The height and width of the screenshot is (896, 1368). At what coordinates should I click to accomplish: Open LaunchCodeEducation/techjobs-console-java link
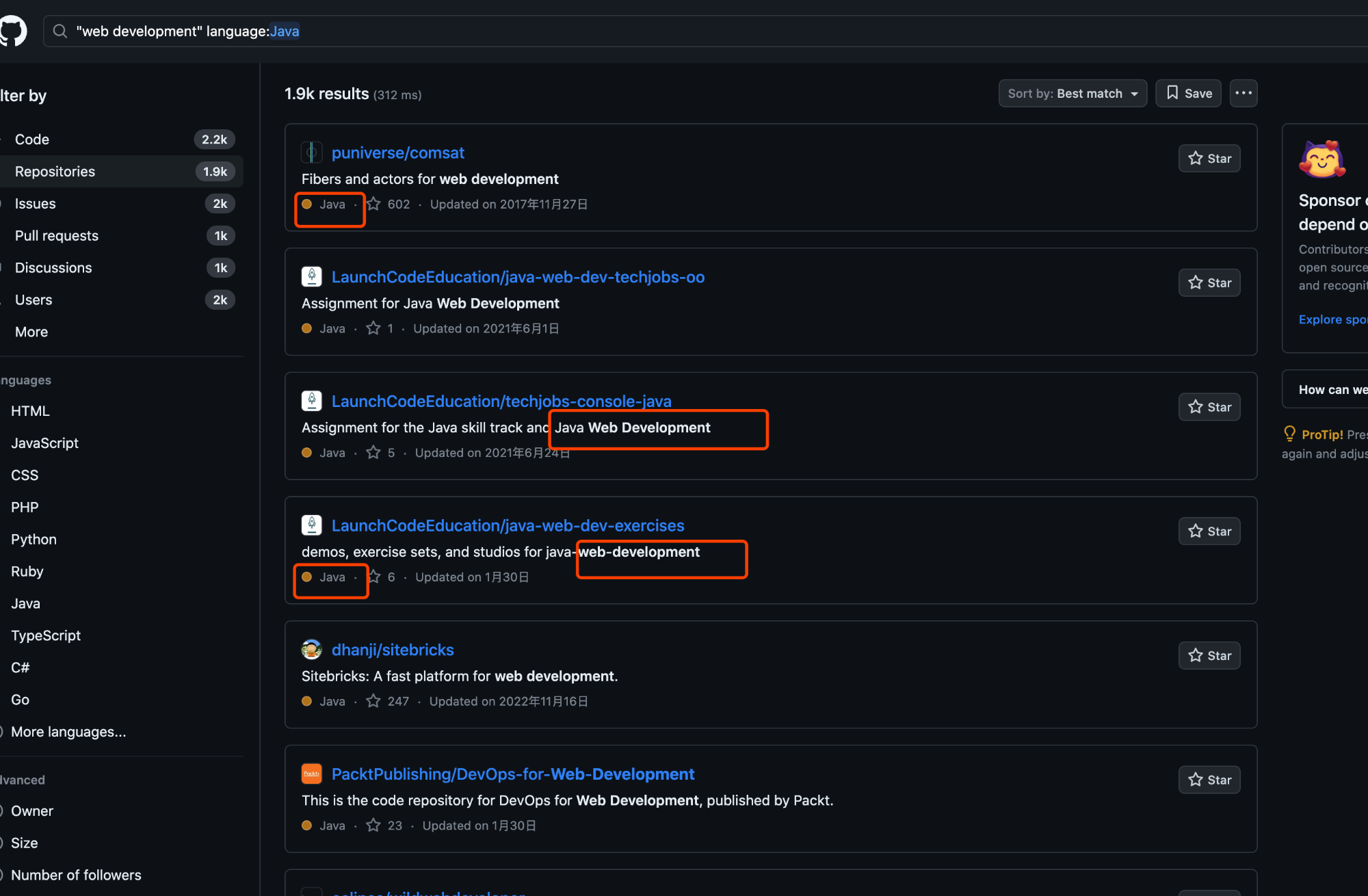pos(501,401)
